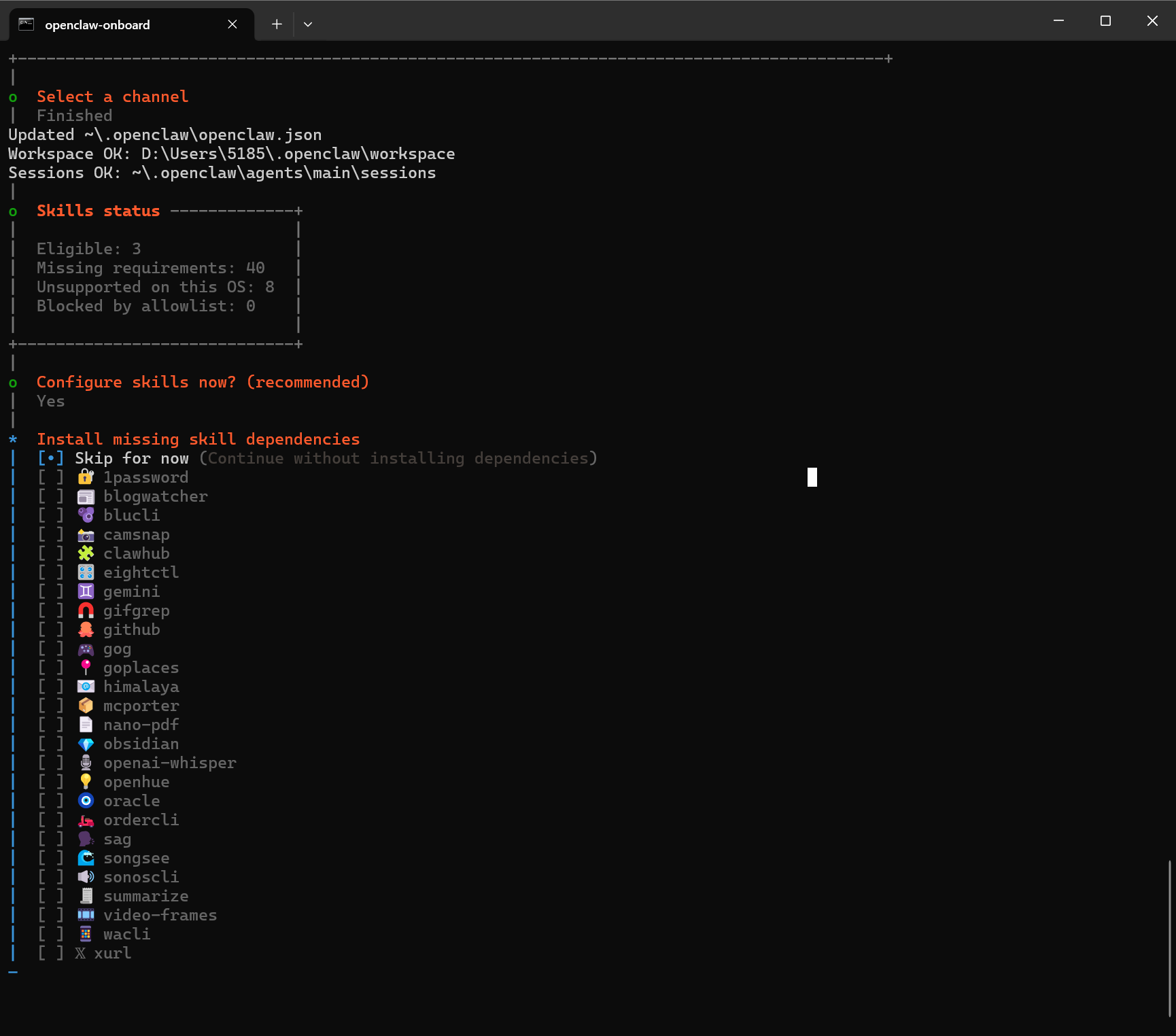Click the vertical scrollbar thumb
The width and height of the screenshot is (1176, 1036).
[1170, 938]
